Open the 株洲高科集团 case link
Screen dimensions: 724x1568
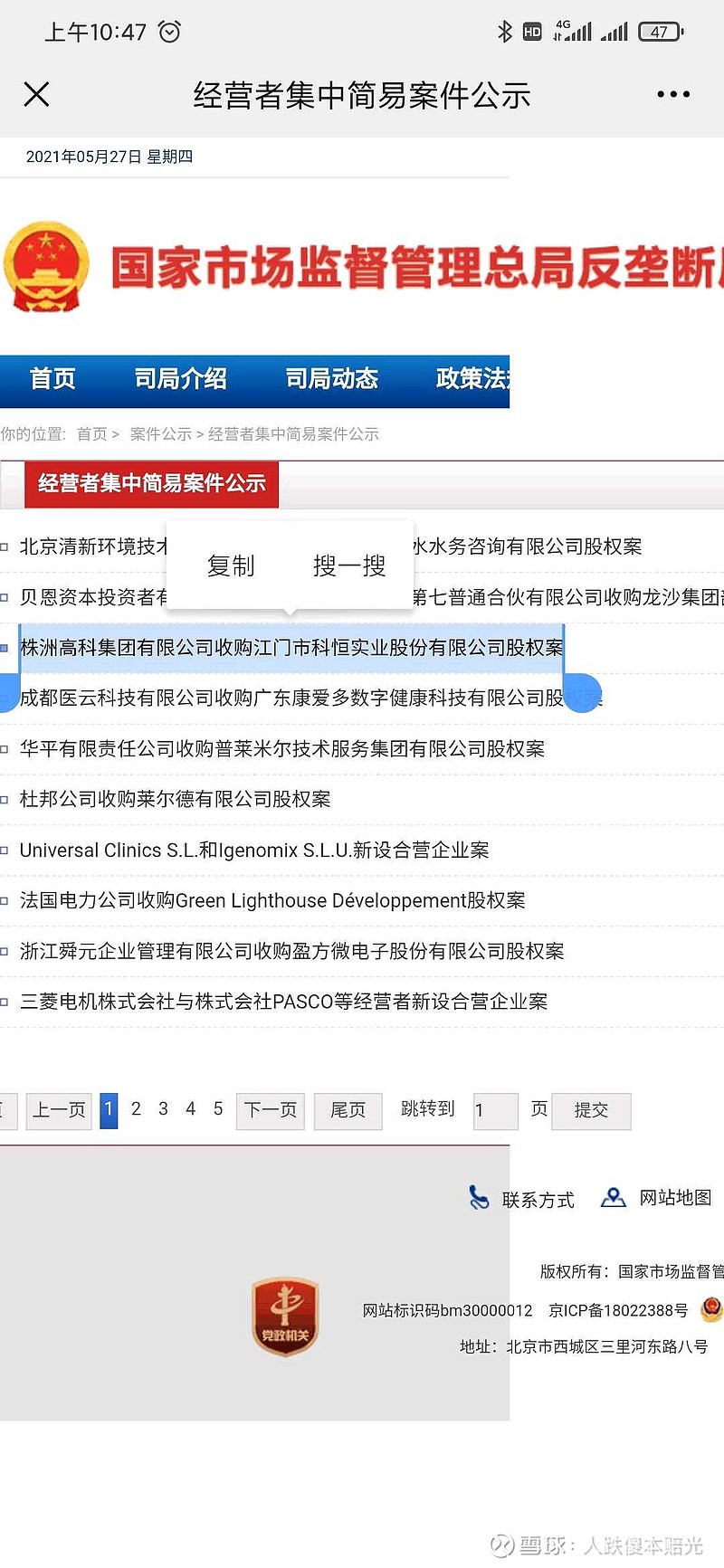[291, 648]
